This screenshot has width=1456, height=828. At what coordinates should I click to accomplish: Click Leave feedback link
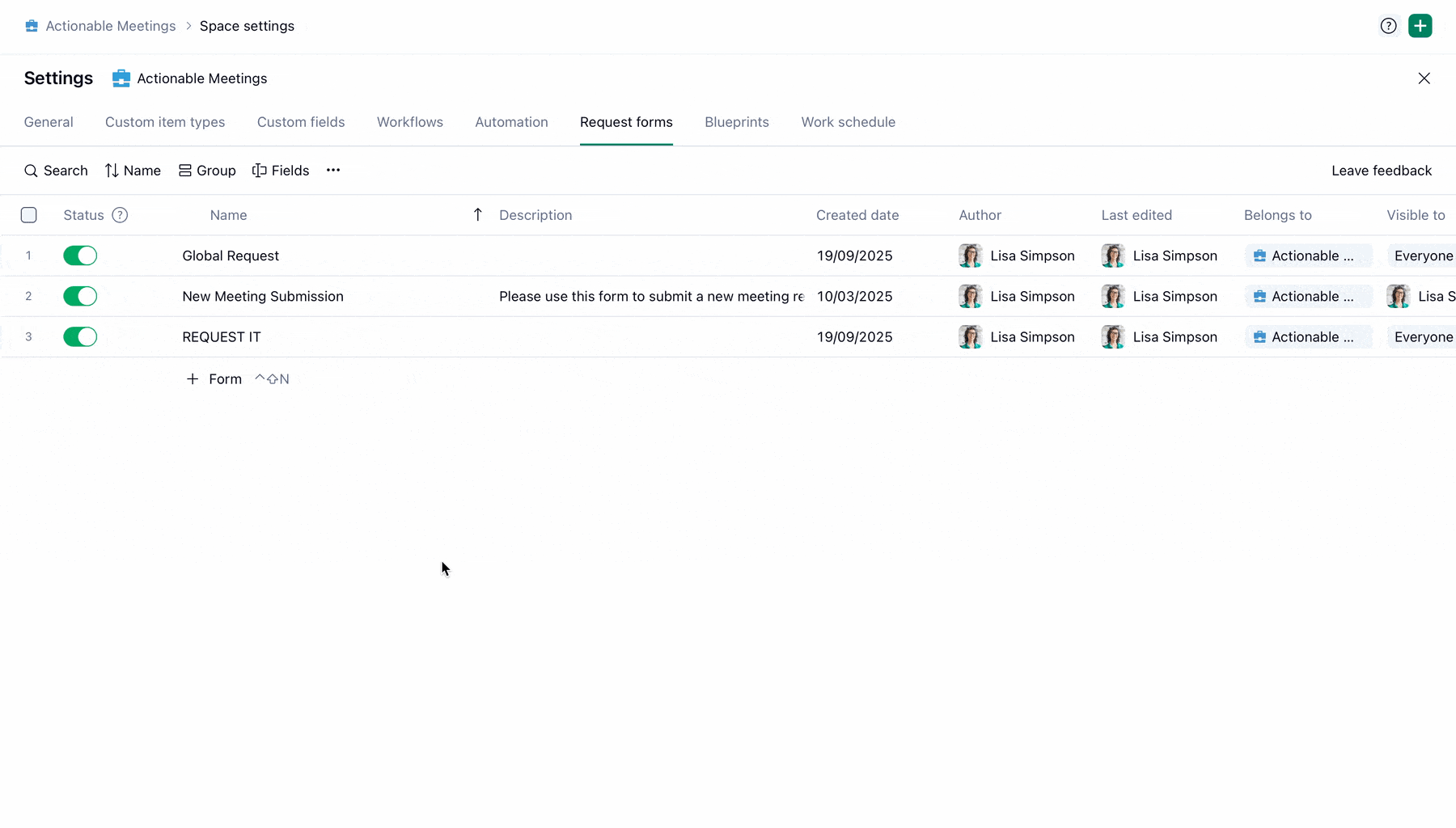point(1381,171)
